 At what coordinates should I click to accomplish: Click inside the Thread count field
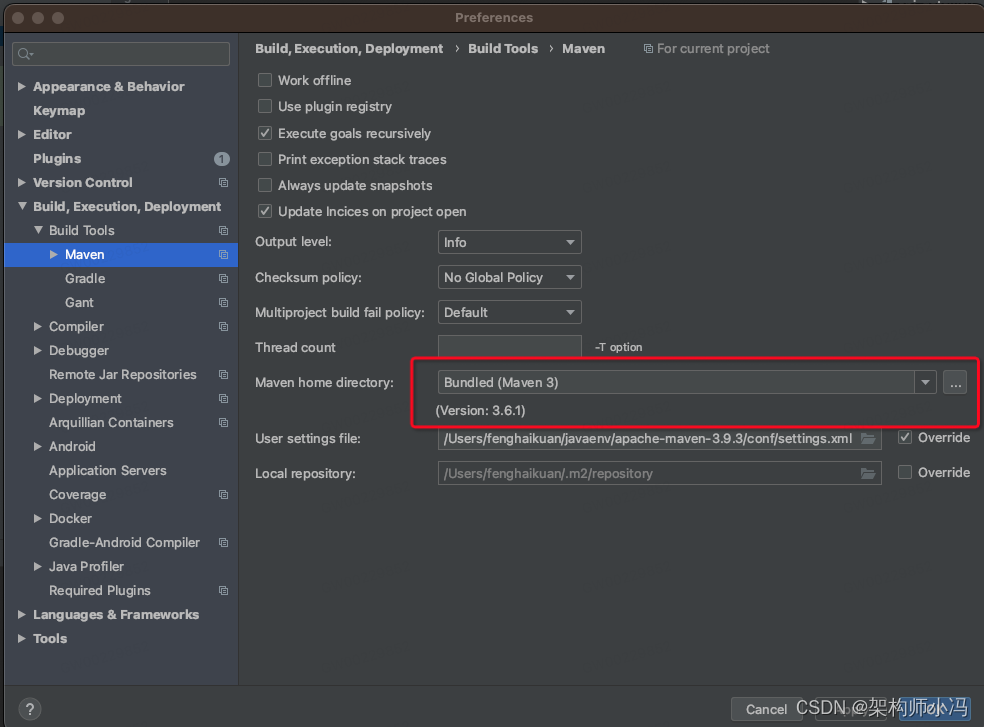point(509,347)
